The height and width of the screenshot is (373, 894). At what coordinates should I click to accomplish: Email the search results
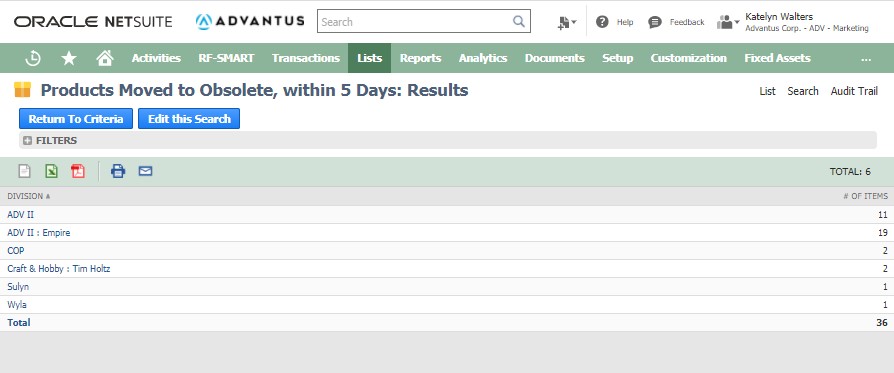(x=145, y=171)
